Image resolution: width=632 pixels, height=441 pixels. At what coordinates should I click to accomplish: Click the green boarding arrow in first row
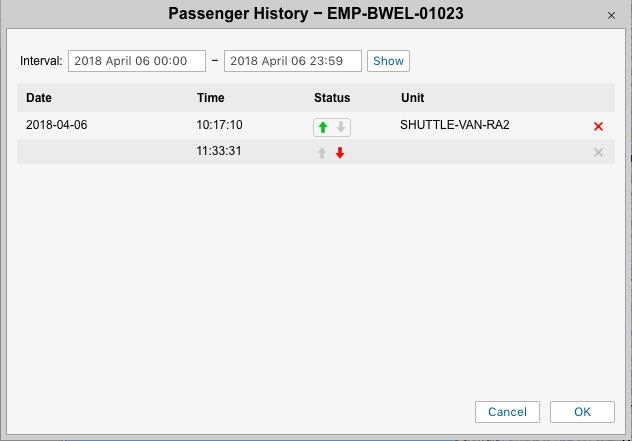pos(323,127)
